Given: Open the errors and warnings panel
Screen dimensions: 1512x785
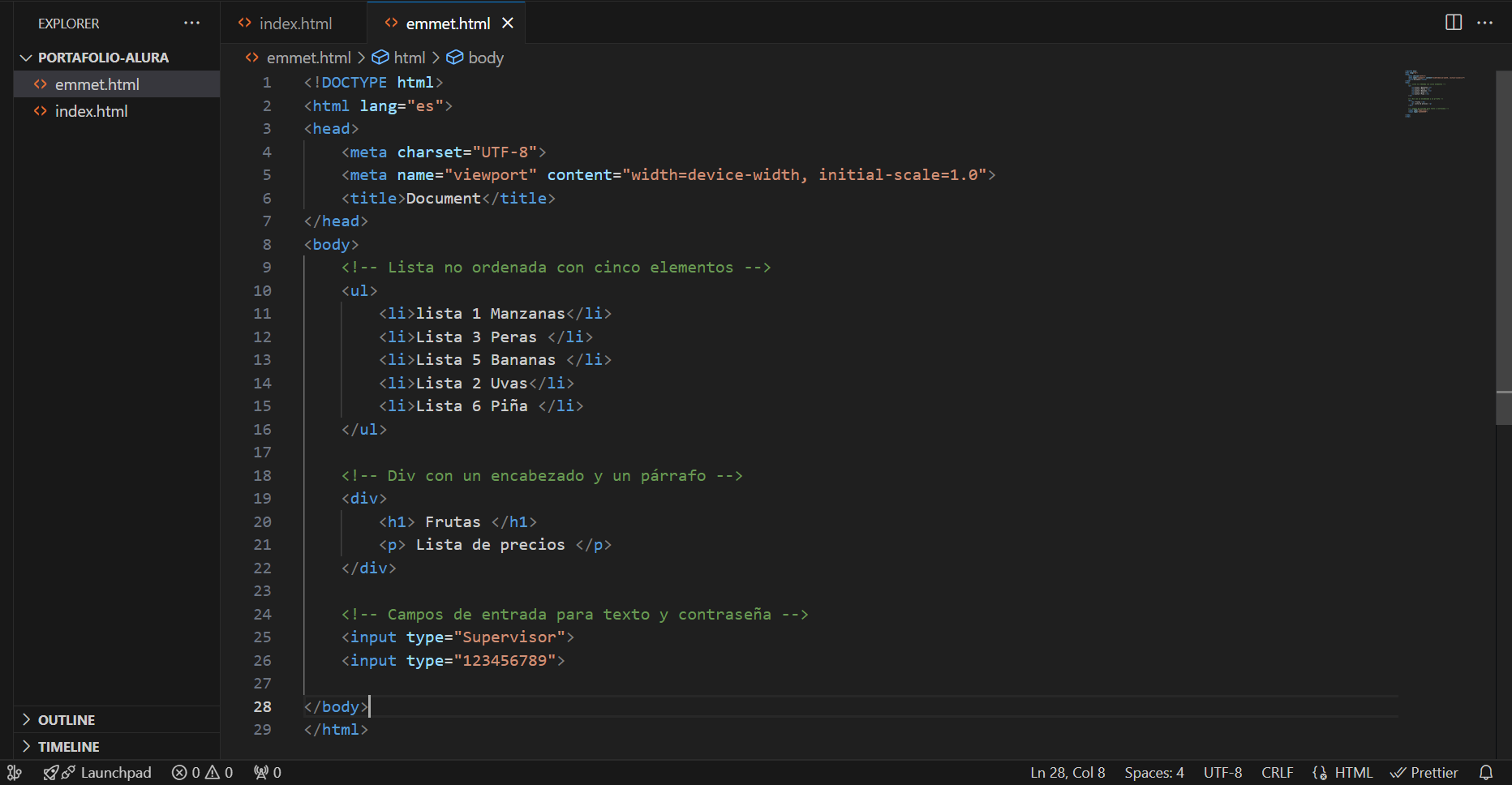Looking at the screenshot, I should (x=202, y=773).
